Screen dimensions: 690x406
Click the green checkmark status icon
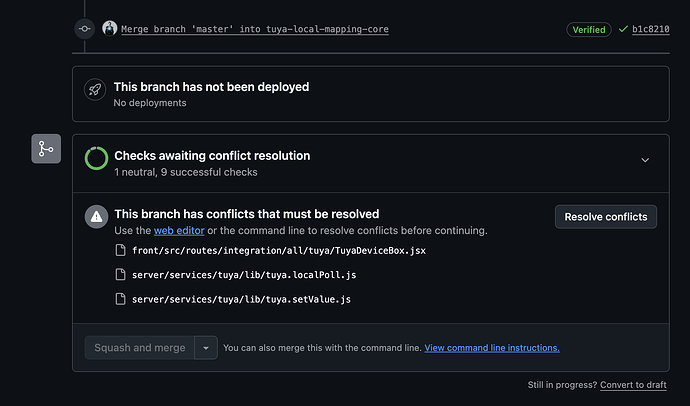623,29
